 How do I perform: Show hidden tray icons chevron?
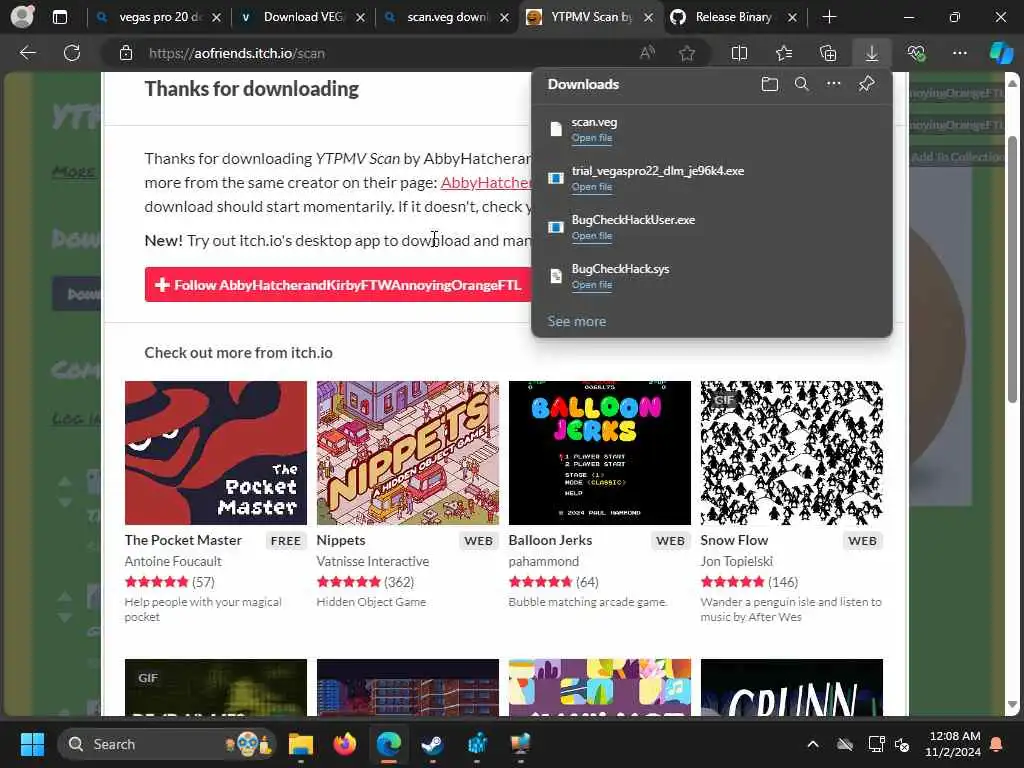[x=812, y=744]
